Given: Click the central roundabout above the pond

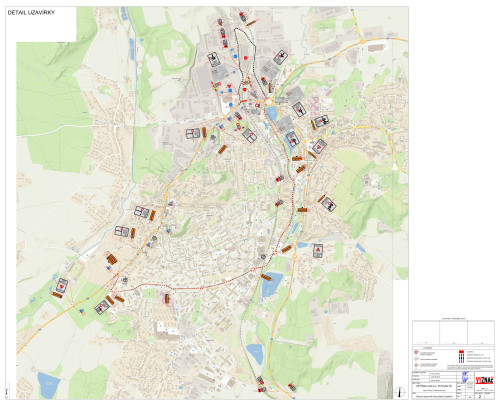Looking at the screenshot, I should click(269, 101).
